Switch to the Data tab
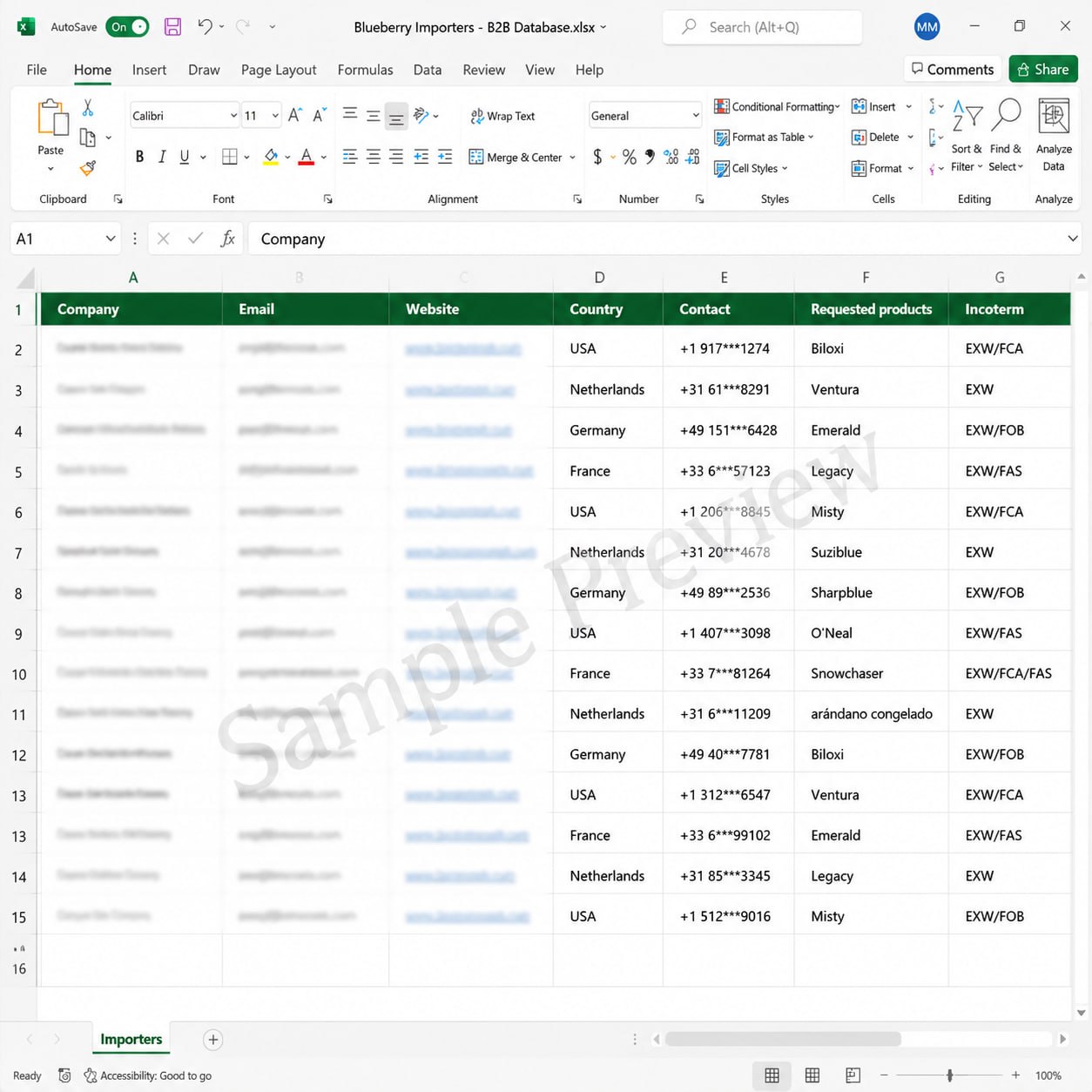Screen dimensions: 1092x1092 (427, 70)
